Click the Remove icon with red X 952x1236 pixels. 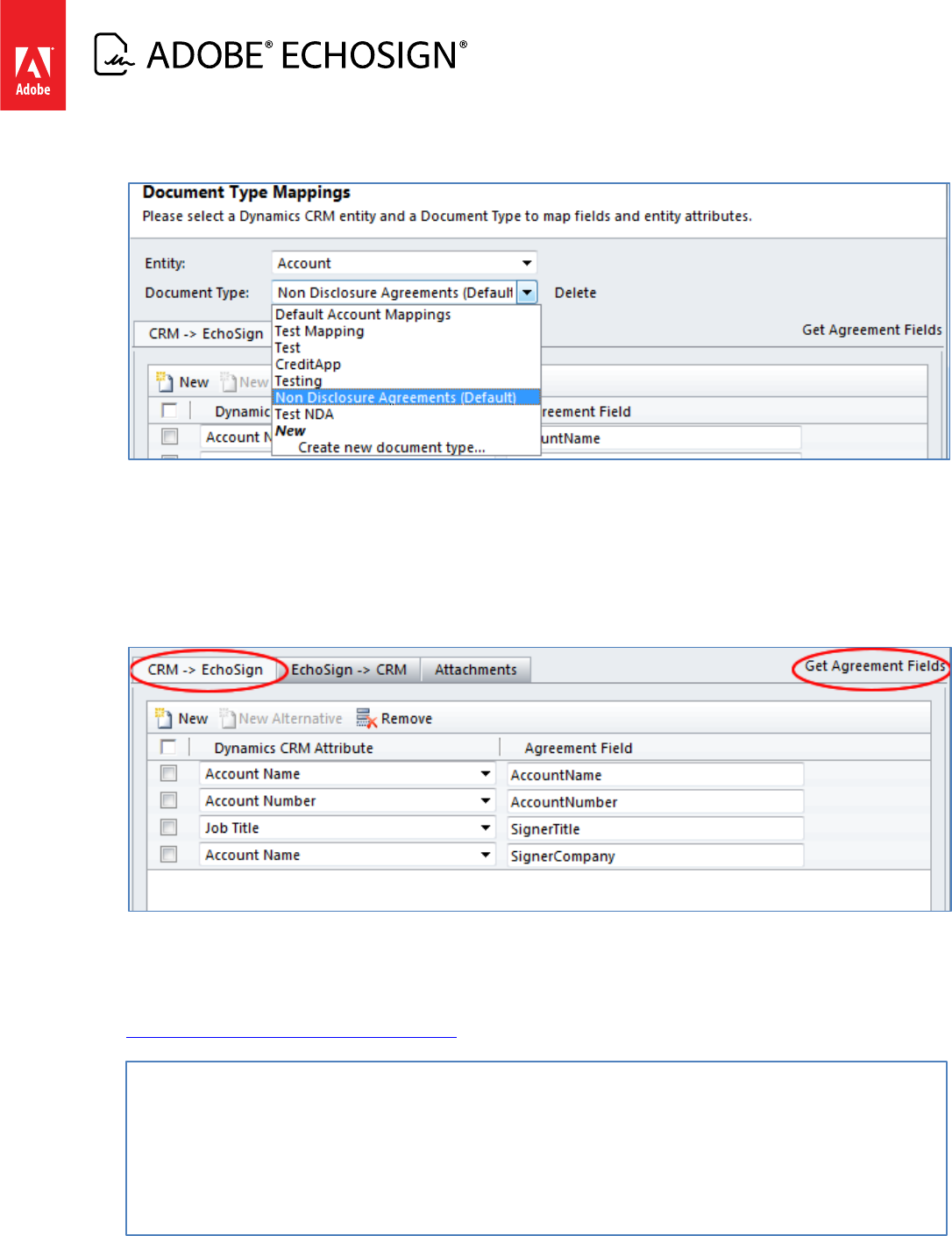coord(366,718)
